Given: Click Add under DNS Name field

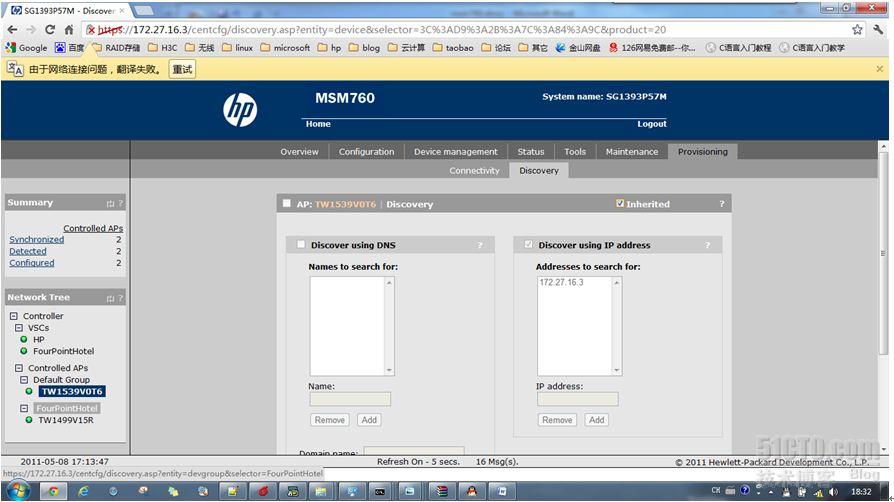Looking at the screenshot, I should click(x=369, y=420).
